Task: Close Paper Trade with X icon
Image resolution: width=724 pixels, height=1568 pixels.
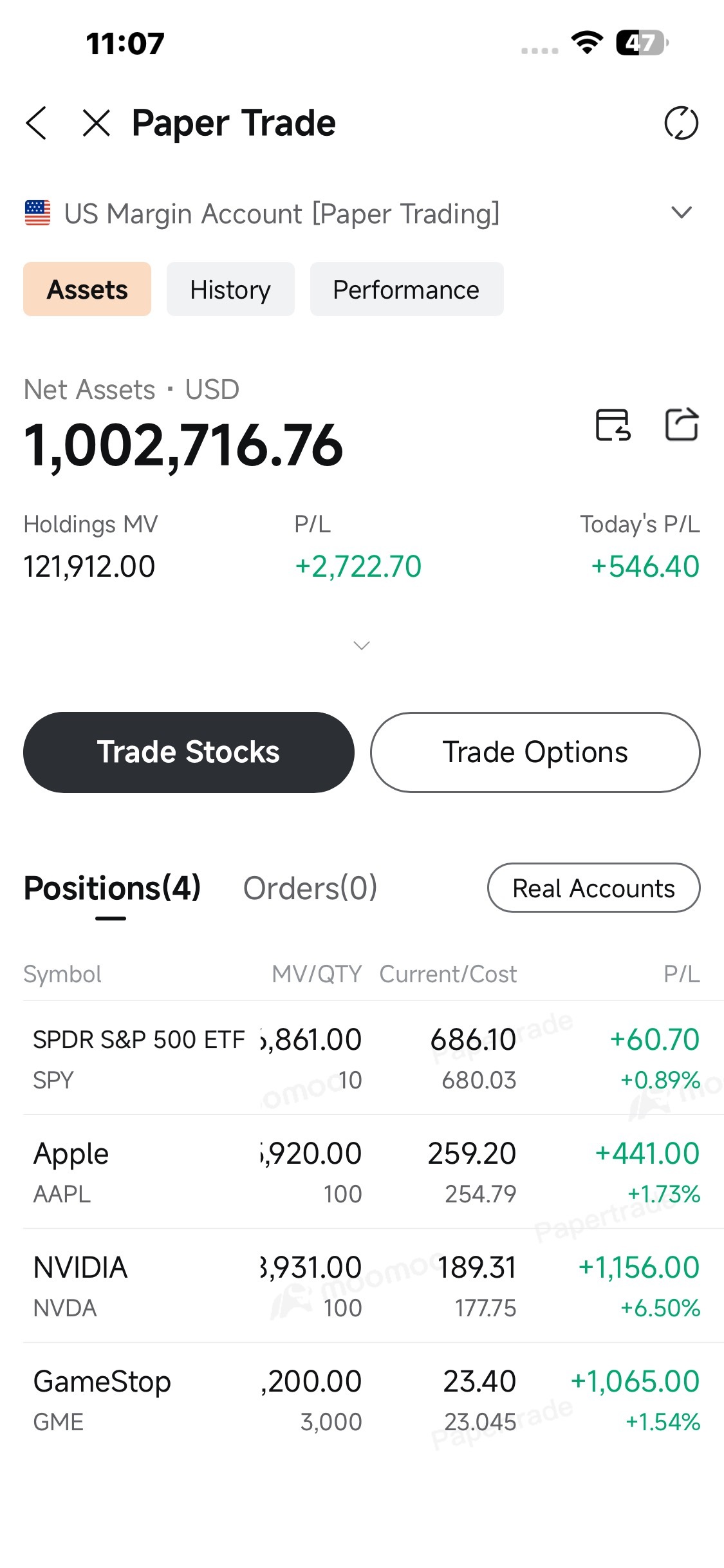Action: pos(97,123)
